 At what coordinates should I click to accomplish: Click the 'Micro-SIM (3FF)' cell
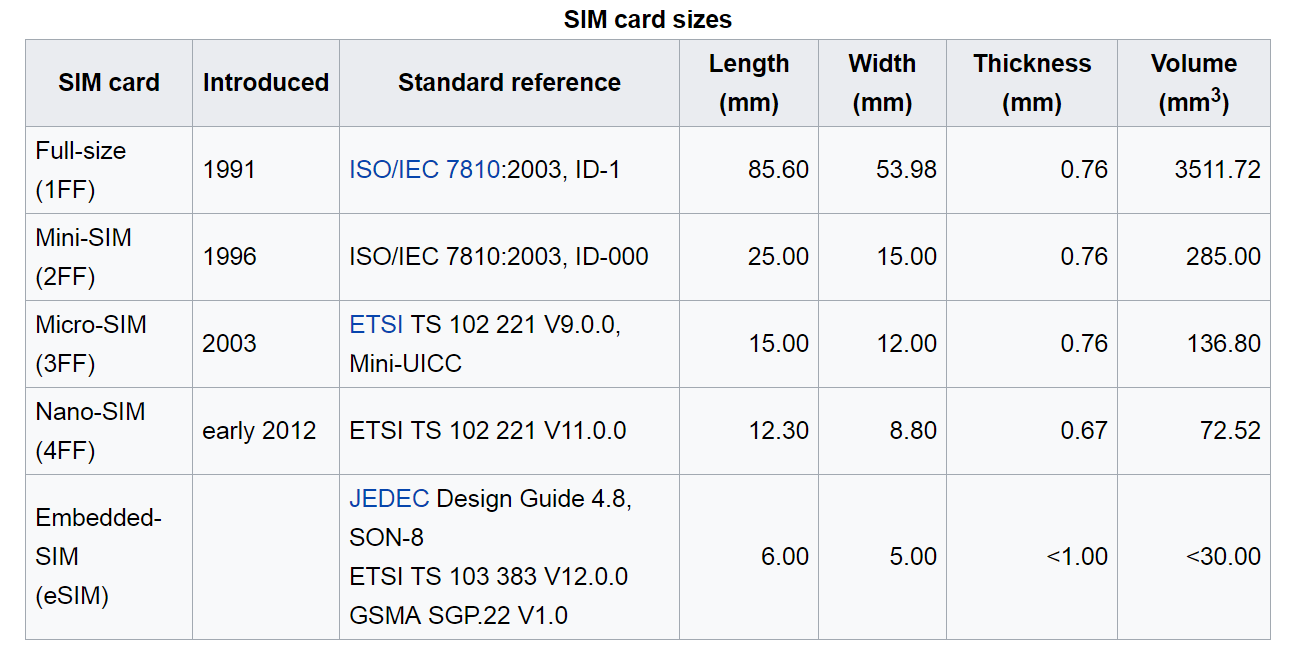point(91,343)
